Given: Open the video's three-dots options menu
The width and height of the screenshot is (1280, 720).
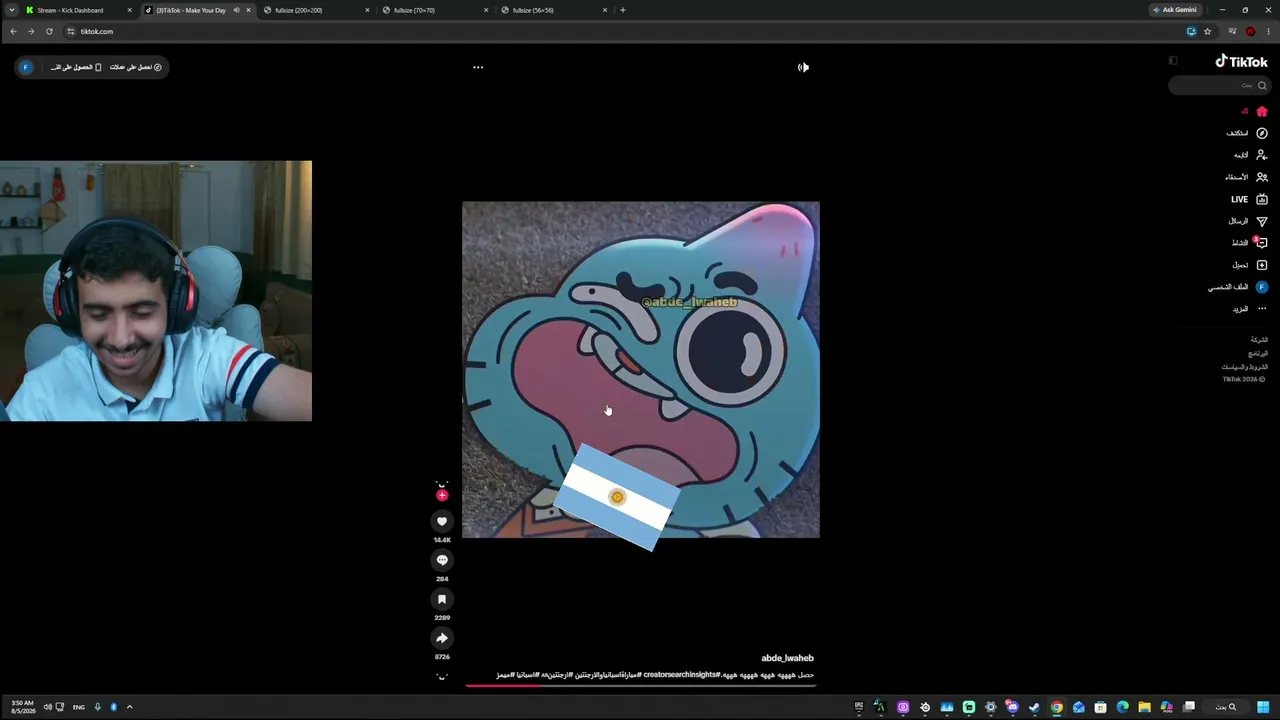Looking at the screenshot, I should [x=478, y=67].
